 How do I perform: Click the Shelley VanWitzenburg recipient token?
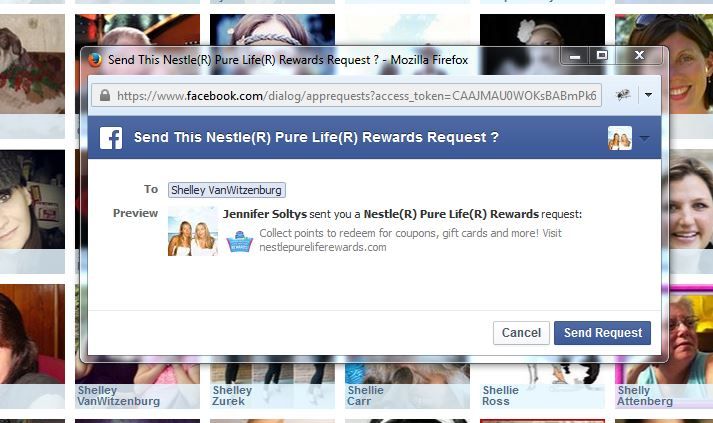[x=226, y=190]
